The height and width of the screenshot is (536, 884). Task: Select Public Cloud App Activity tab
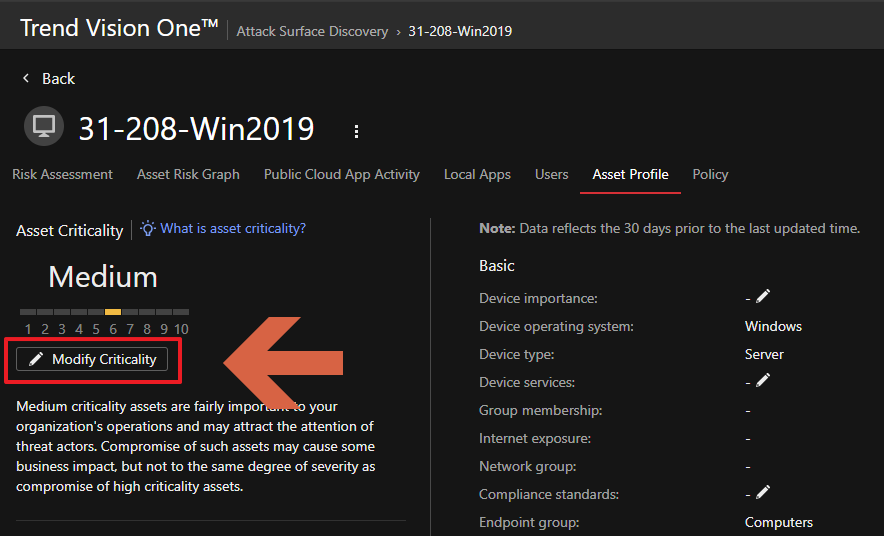tap(341, 174)
